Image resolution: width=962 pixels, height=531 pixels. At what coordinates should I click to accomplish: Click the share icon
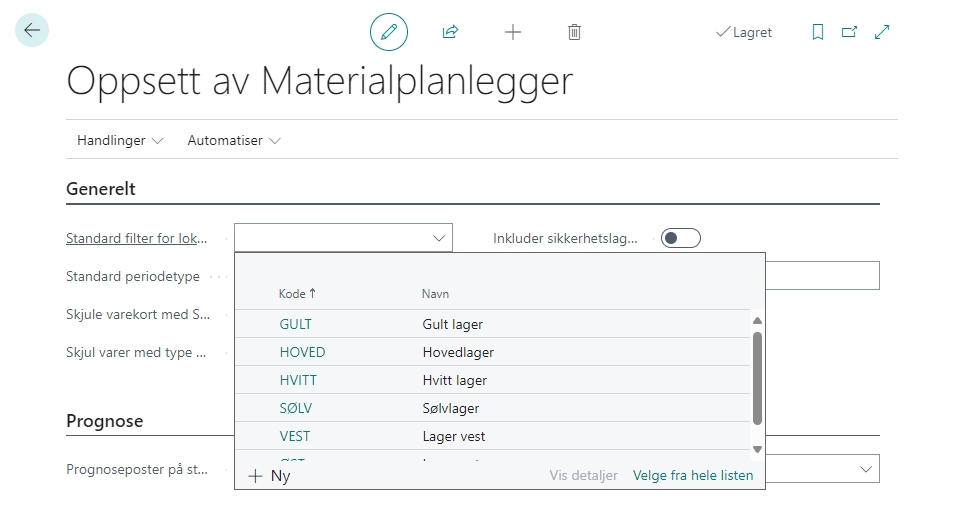[450, 32]
